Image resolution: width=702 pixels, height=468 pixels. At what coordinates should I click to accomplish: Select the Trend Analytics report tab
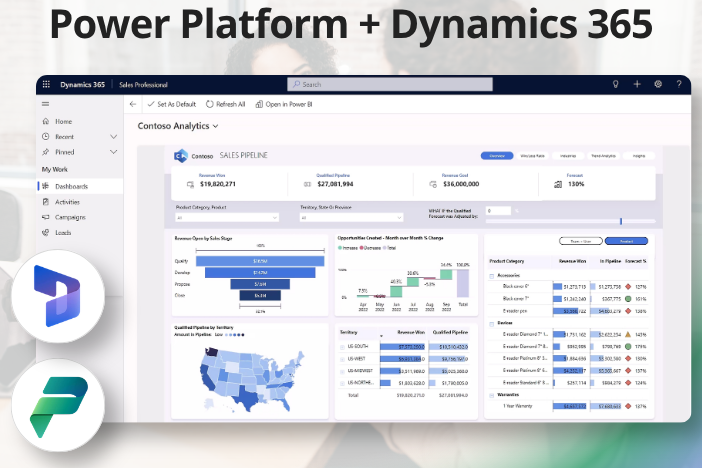point(604,155)
